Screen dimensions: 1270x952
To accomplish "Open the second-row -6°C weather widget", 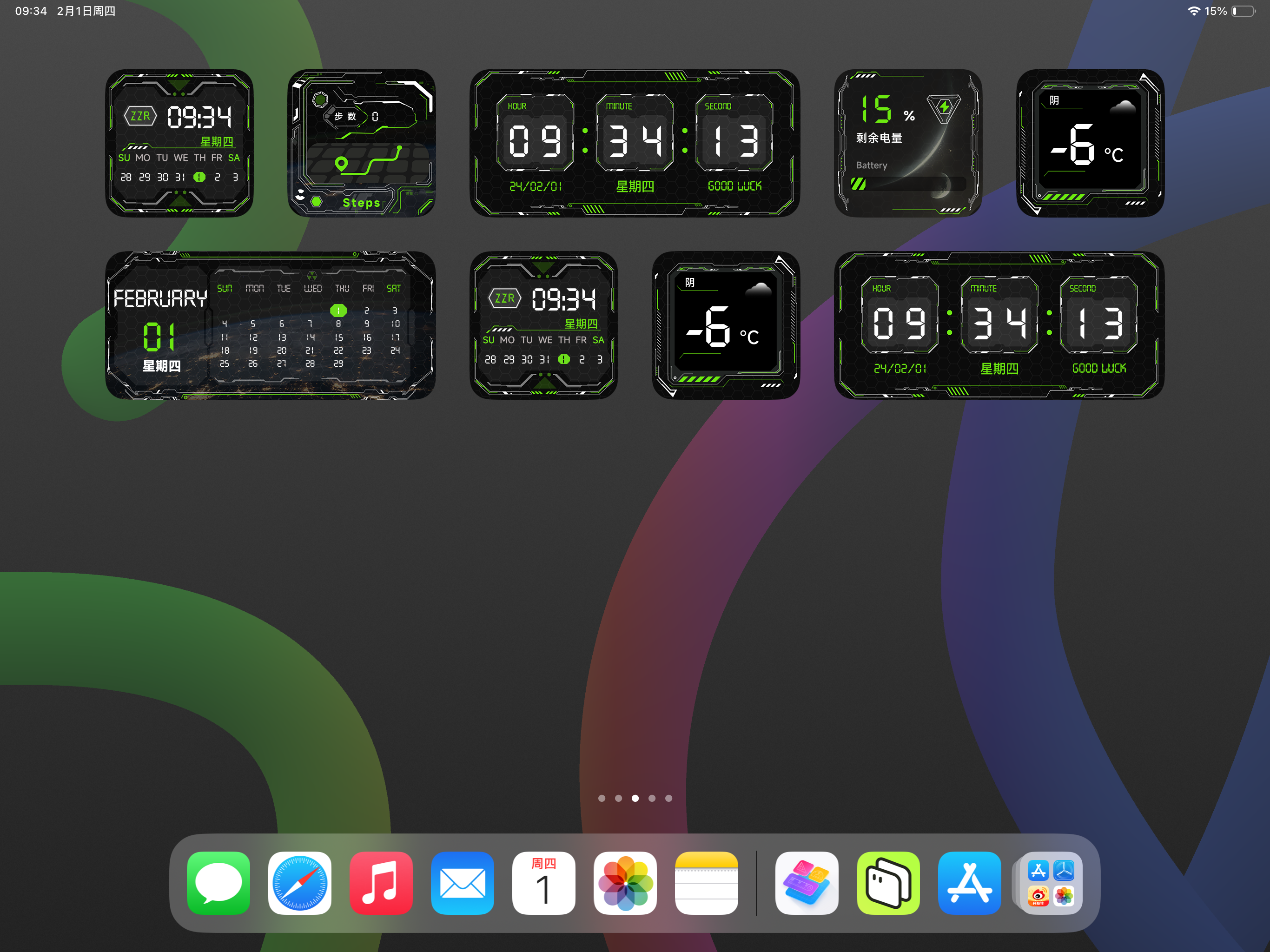I will point(726,325).
